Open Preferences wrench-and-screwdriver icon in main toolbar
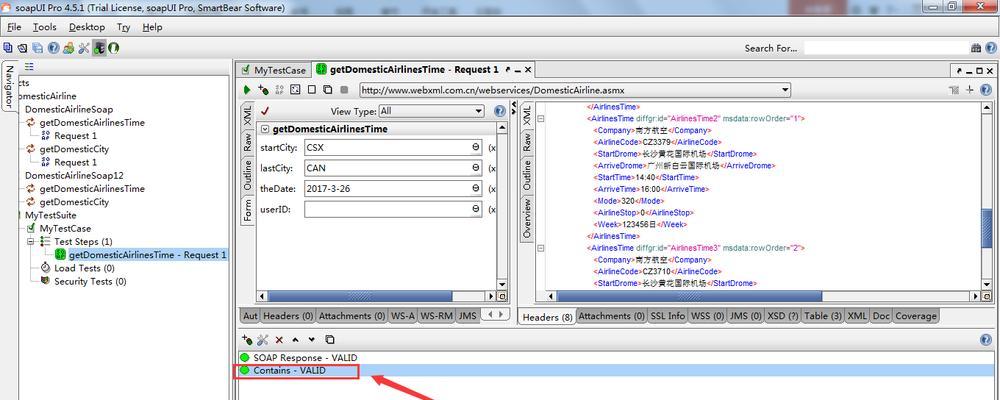1000x400 pixels. pyautogui.click(x=84, y=48)
